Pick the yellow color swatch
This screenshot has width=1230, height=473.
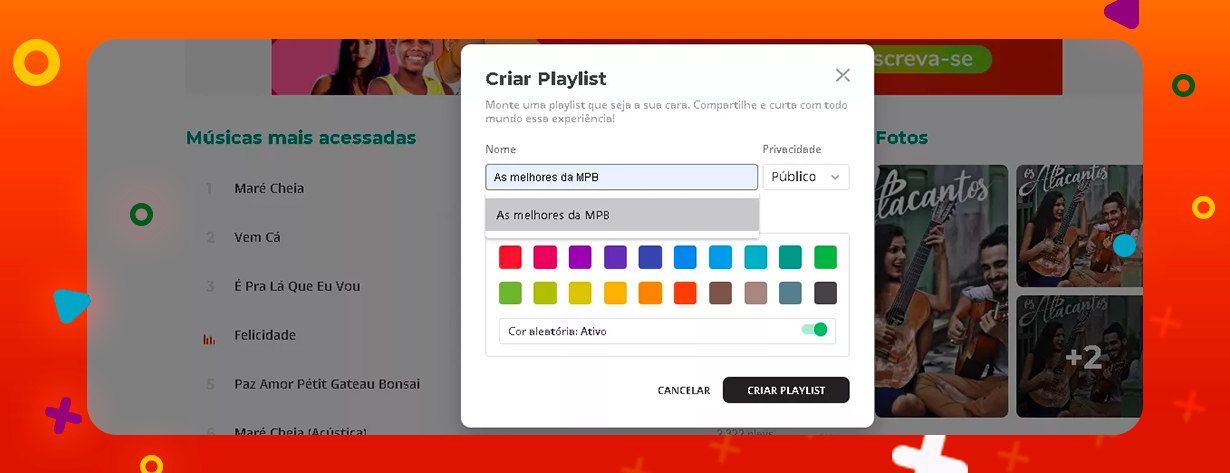[x=580, y=293]
